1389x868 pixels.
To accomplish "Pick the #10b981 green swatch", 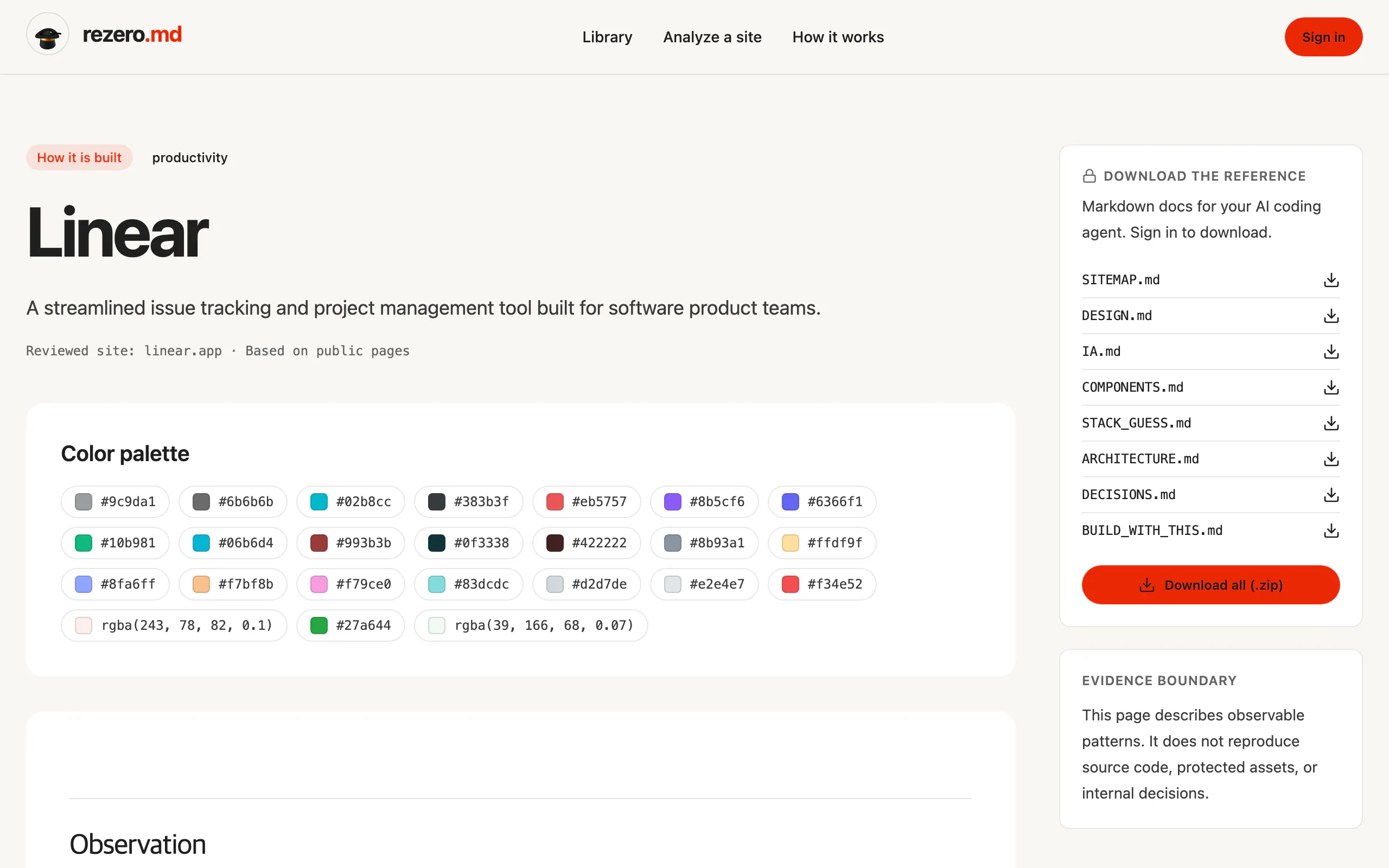I will [x=116, y=543].
